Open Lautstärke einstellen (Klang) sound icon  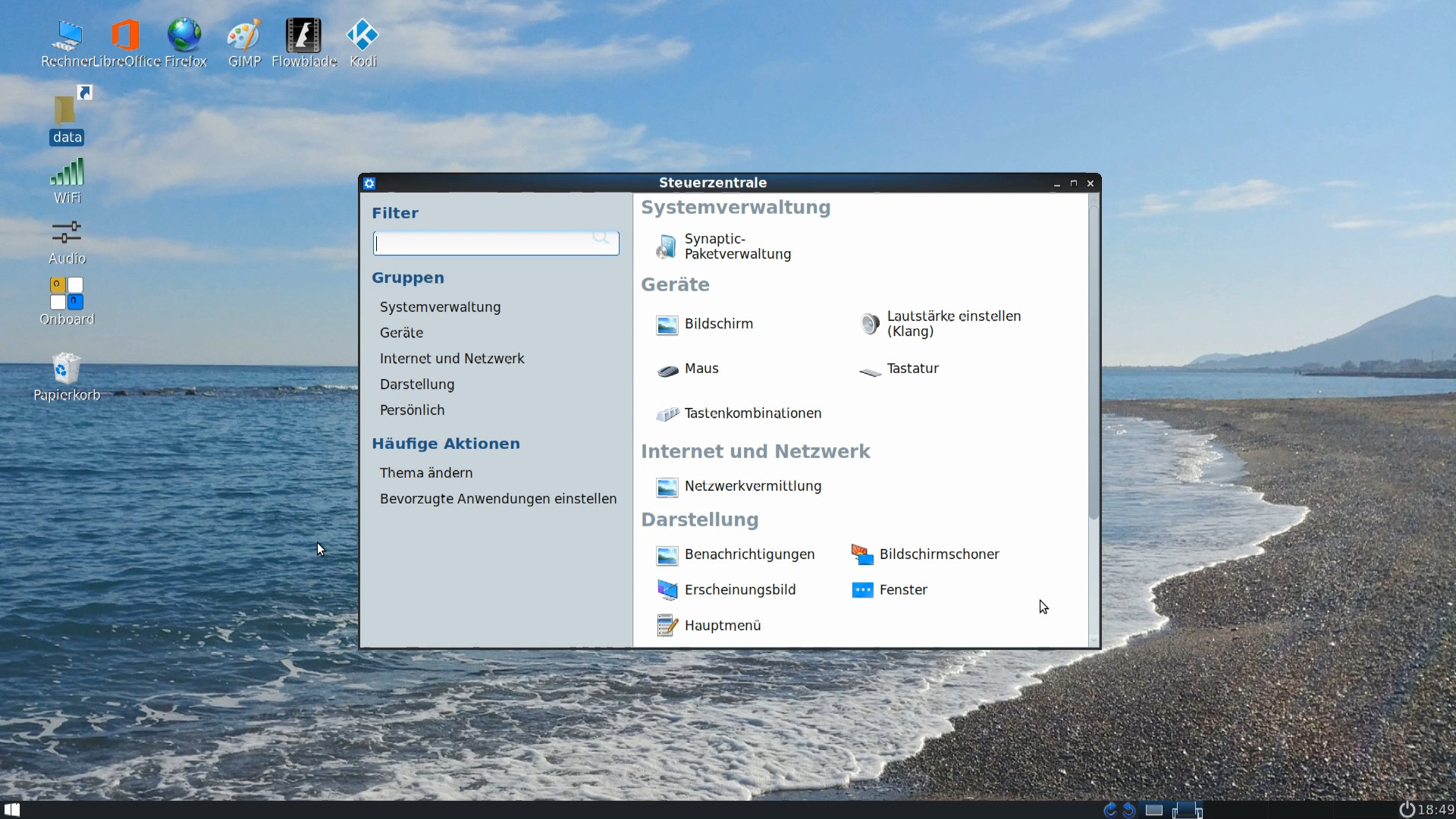click(x=870, y=324)
